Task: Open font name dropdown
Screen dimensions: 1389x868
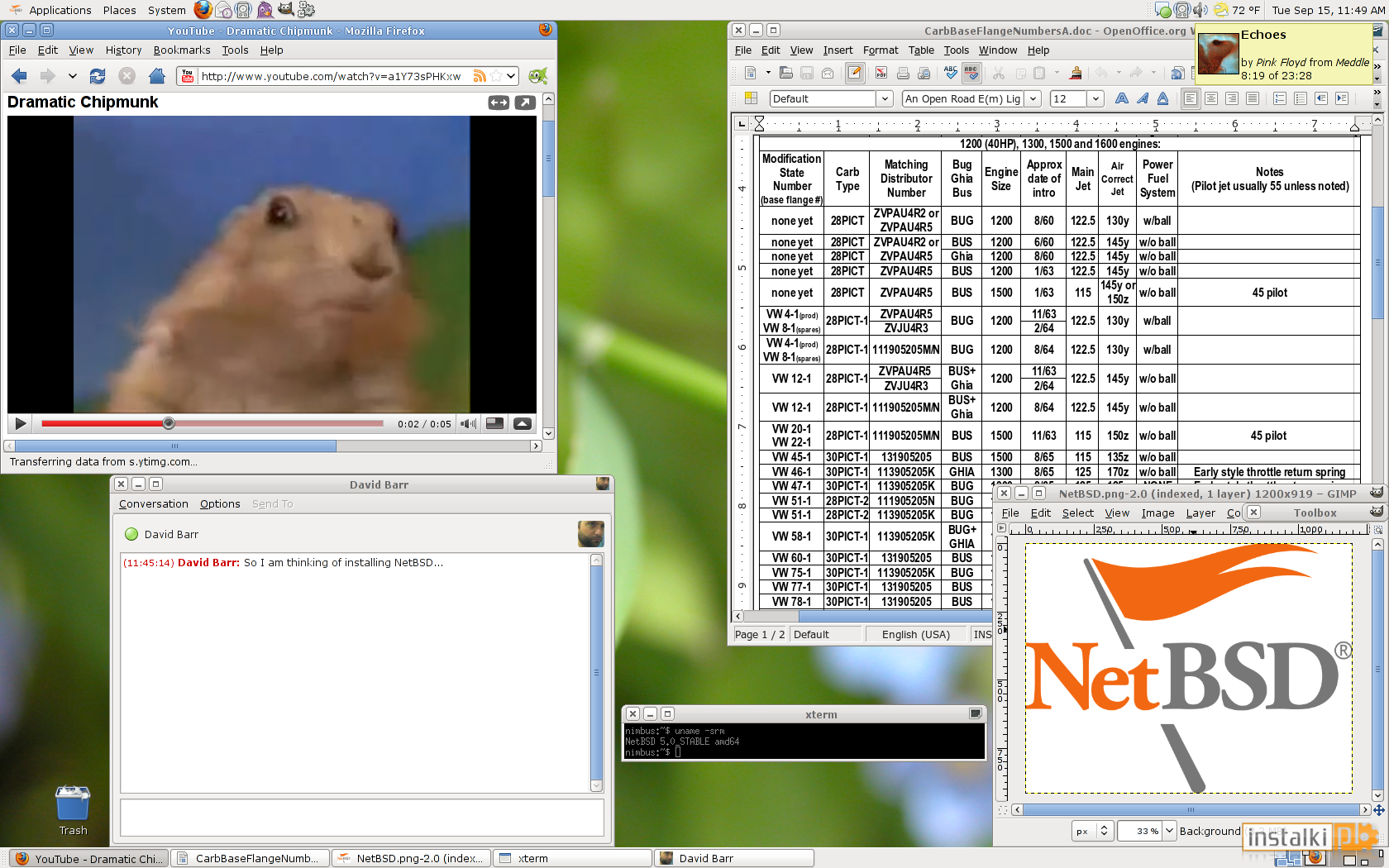Action: [1033, 99]
